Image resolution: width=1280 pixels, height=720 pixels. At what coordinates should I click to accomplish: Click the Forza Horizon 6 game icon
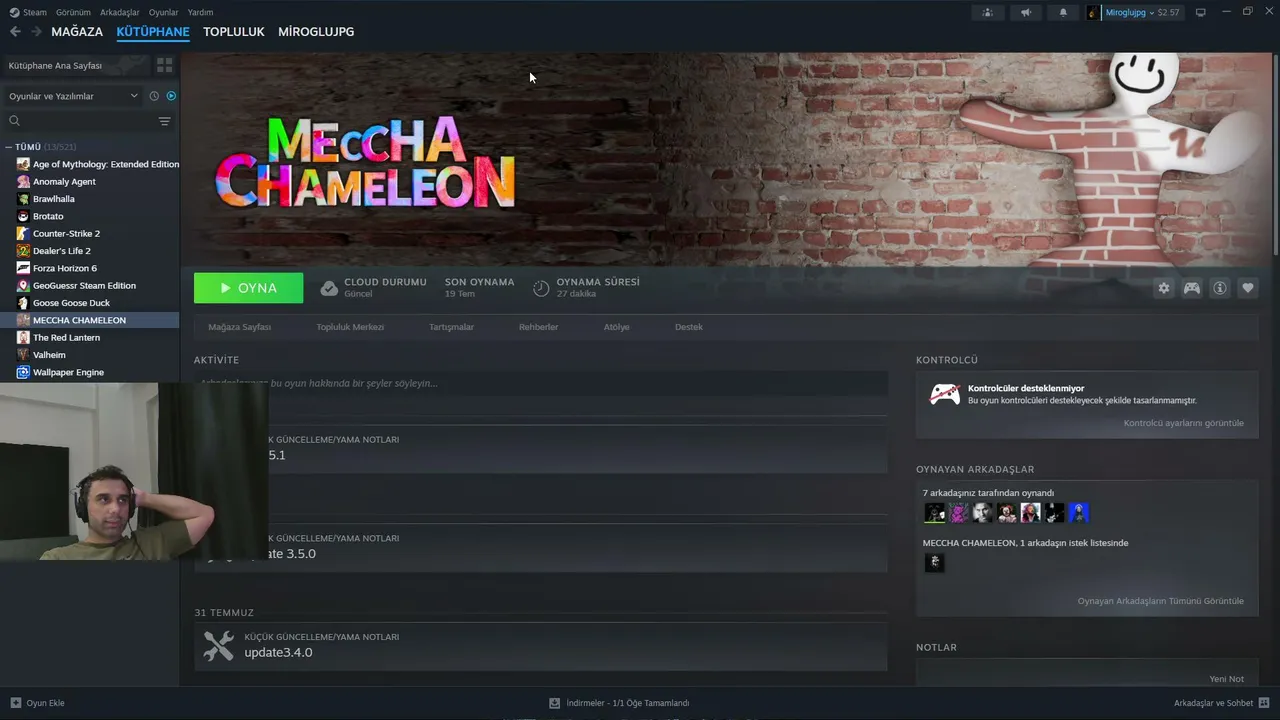[23, 268]
